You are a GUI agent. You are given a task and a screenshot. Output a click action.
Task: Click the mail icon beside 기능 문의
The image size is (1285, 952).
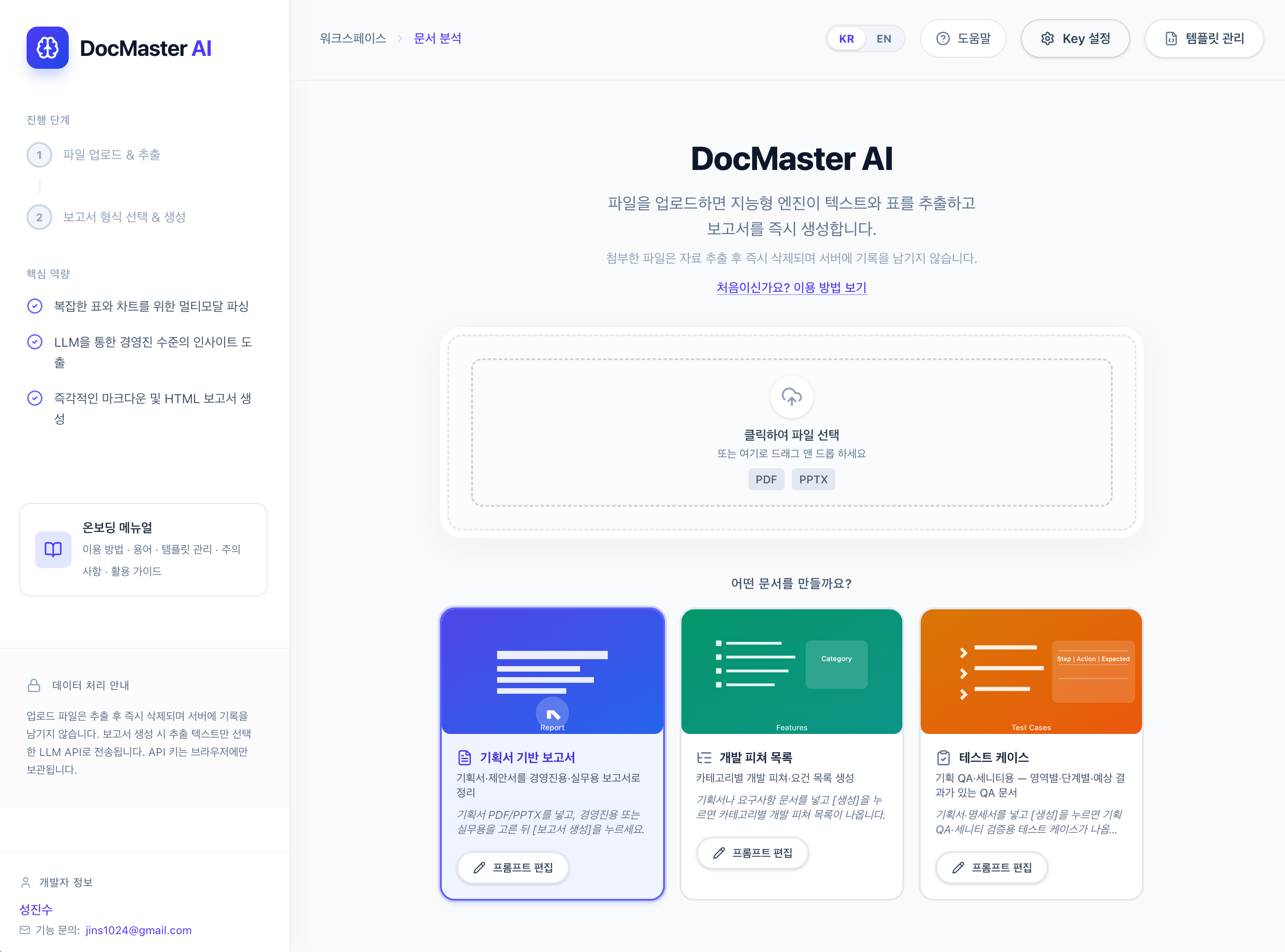[x=25, y=930]
